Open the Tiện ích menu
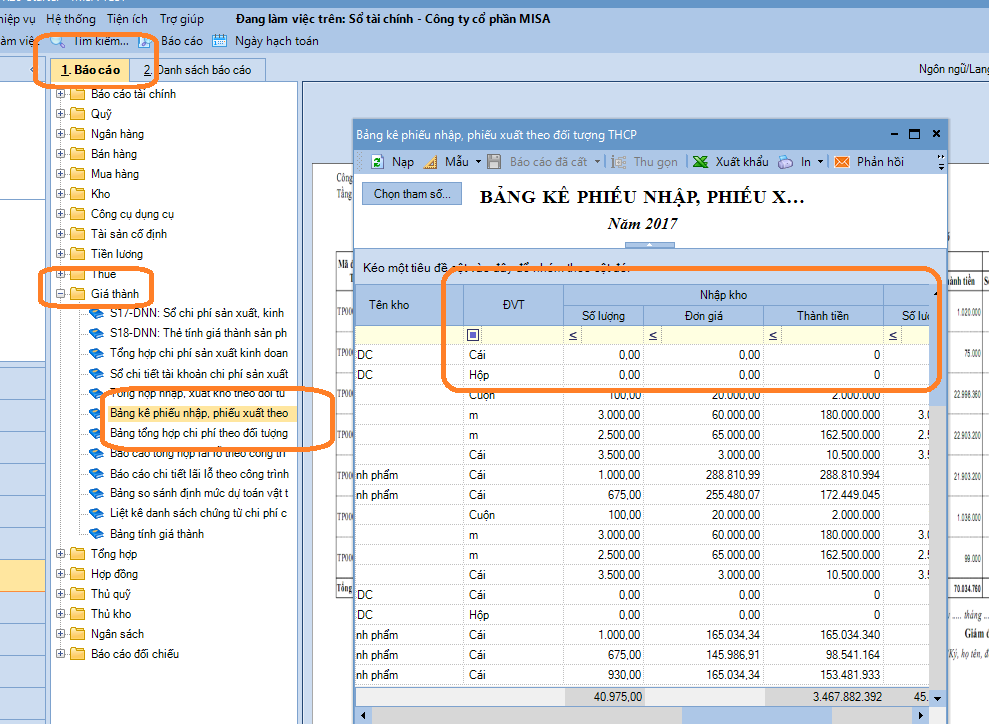989x724 pixels. [x=127, y=19]
